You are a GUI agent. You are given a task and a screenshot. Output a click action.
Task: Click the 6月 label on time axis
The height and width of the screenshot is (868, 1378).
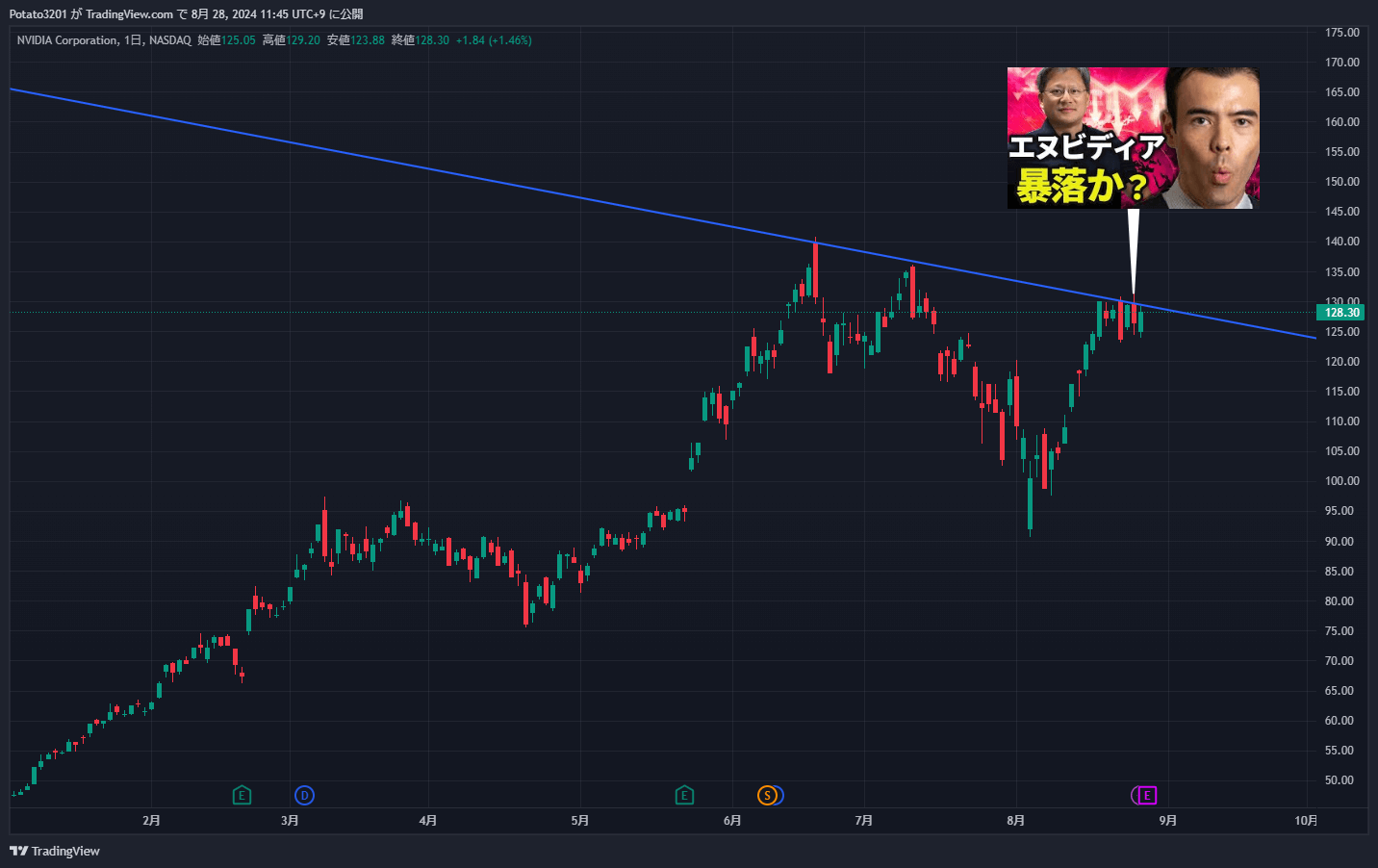coord(732,820)
